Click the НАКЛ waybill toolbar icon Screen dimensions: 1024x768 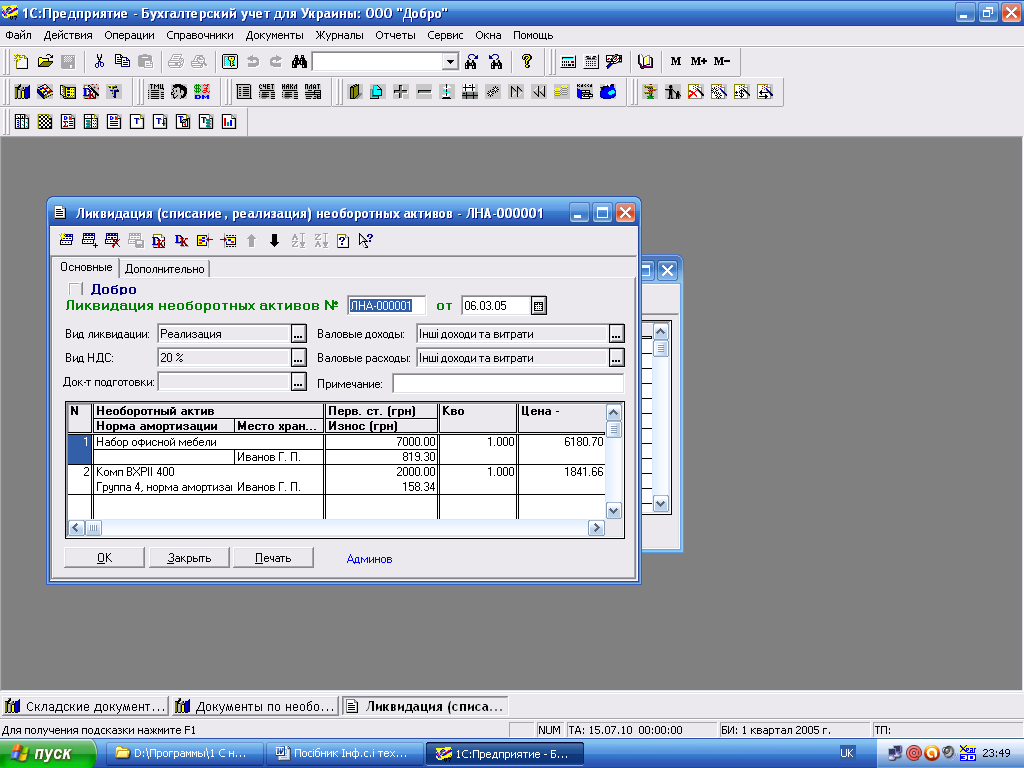290,91
